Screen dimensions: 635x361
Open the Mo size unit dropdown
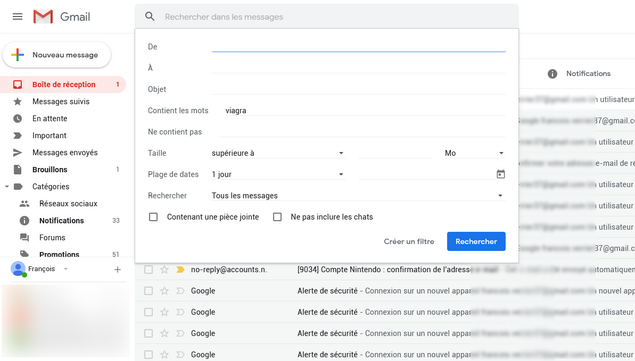[475, 153]
